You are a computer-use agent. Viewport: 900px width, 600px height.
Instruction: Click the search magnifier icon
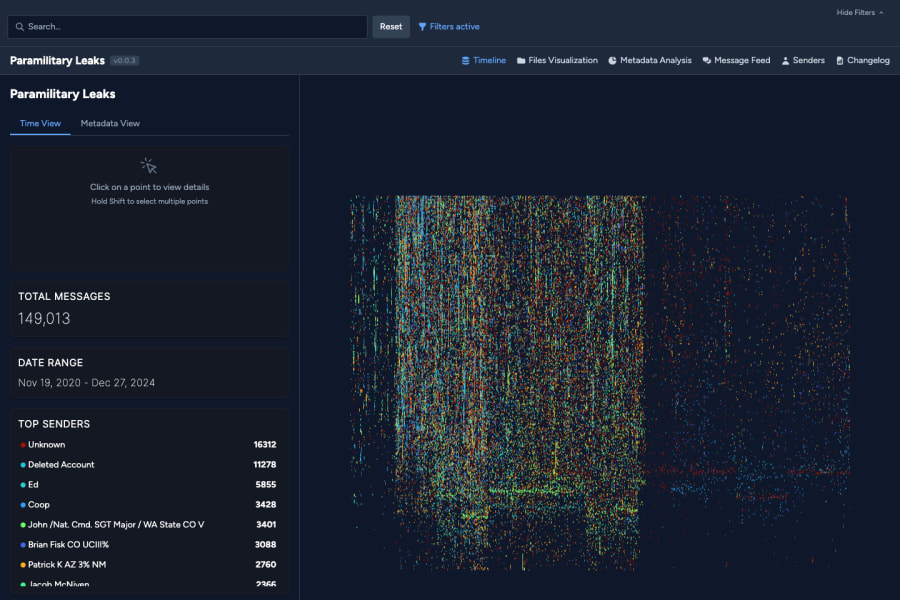click(x=20, y=26)
